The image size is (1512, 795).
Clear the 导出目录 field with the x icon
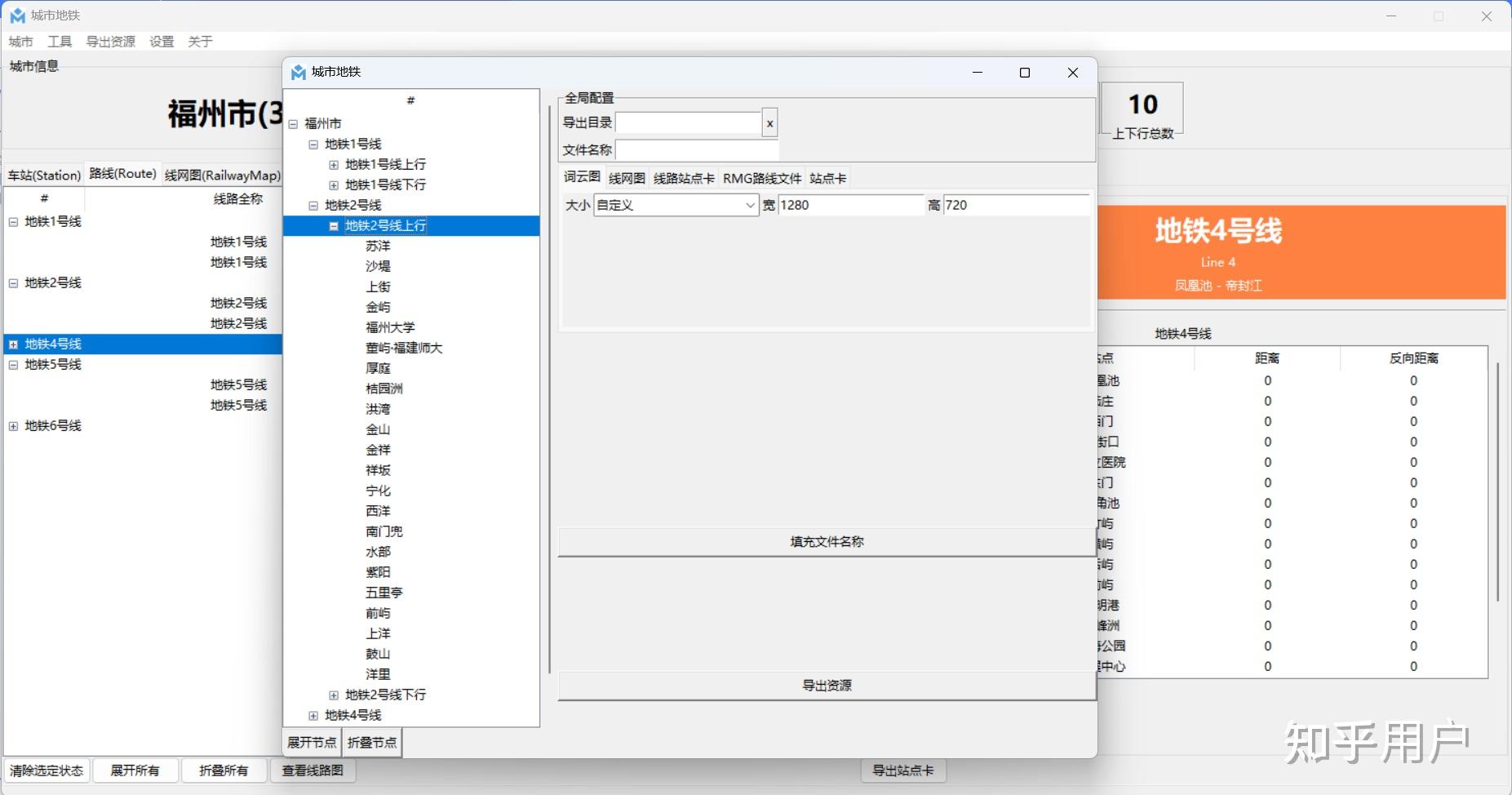point(768,122)
